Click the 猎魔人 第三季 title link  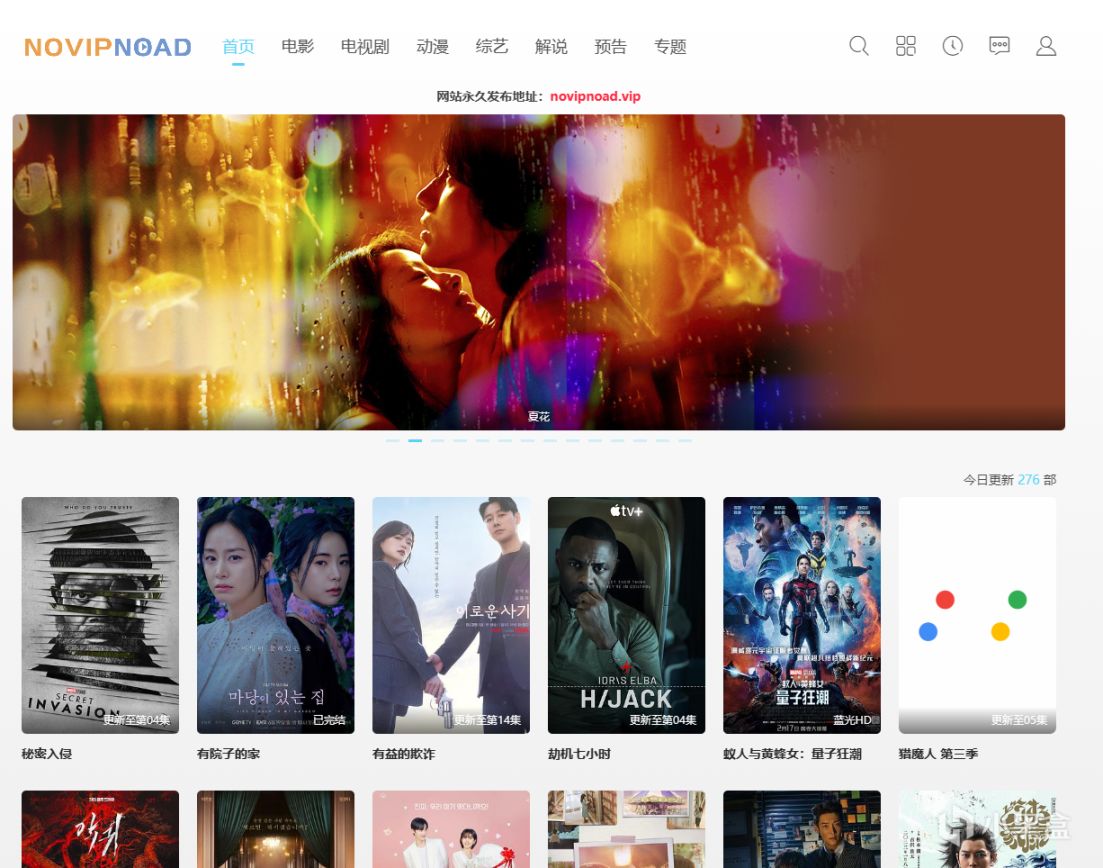click(x=938, y=753)
